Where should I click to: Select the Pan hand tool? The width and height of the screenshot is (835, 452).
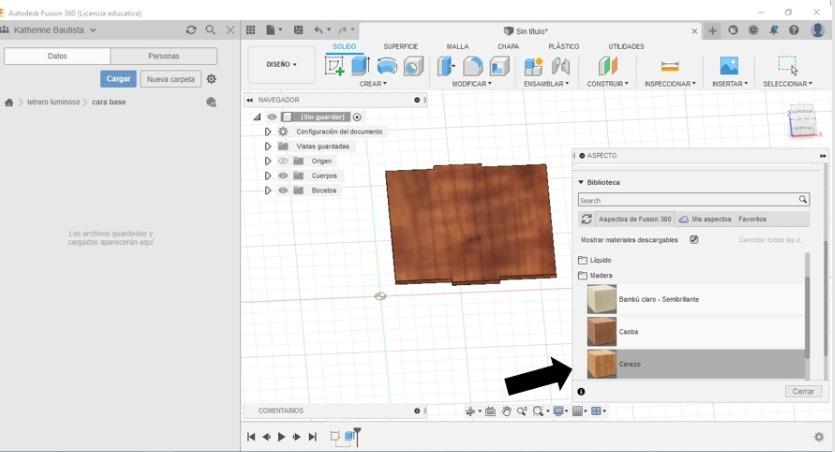click(506, 411)
